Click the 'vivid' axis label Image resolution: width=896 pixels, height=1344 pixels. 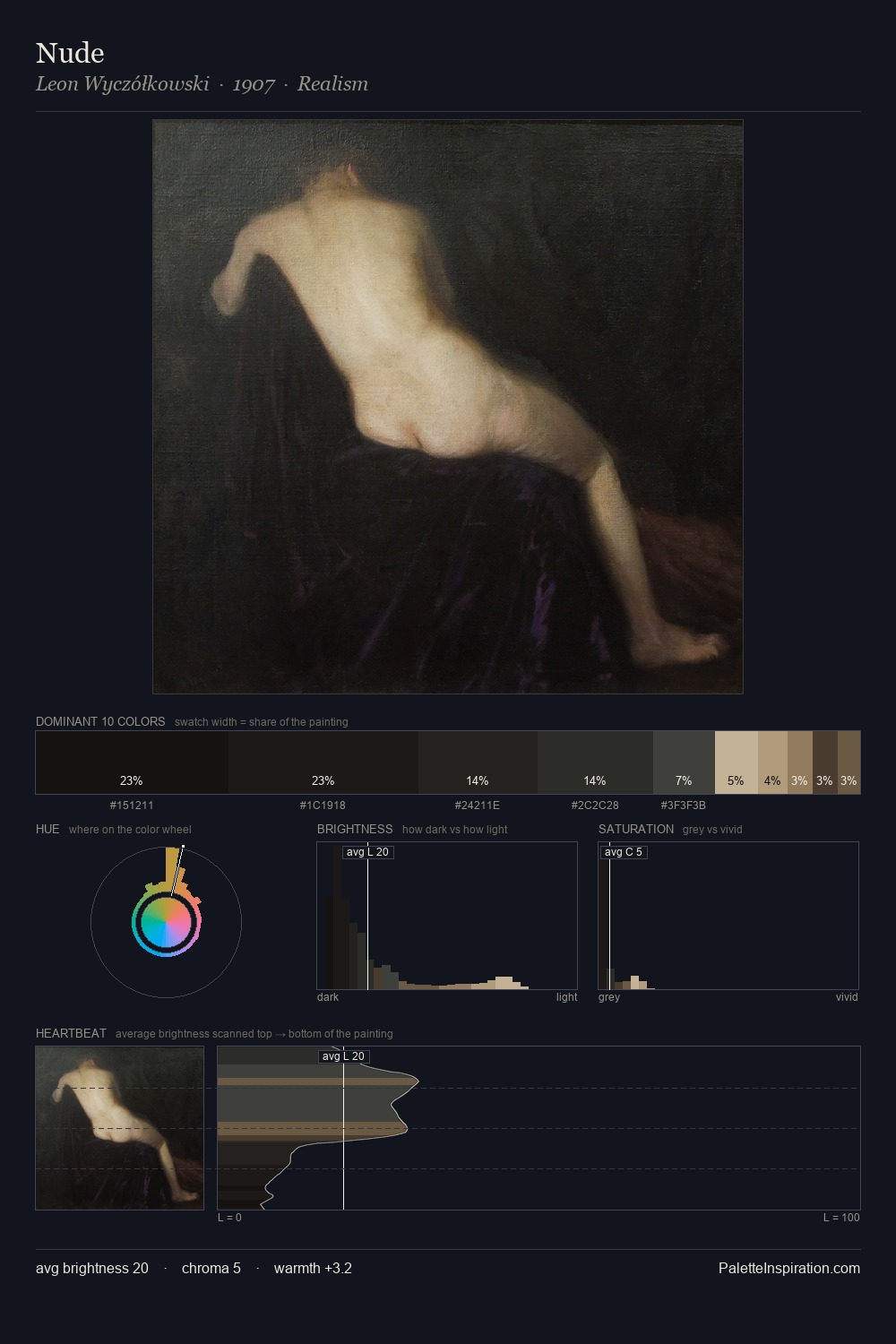coord(847,997)
